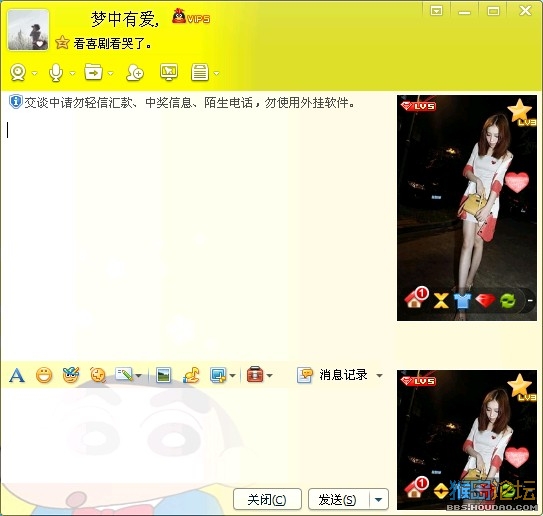Click the 关闭(C) button
Image resolution: width=543 pixels, height=516 pixels.
pyautogui.click(x=267, y=499)
